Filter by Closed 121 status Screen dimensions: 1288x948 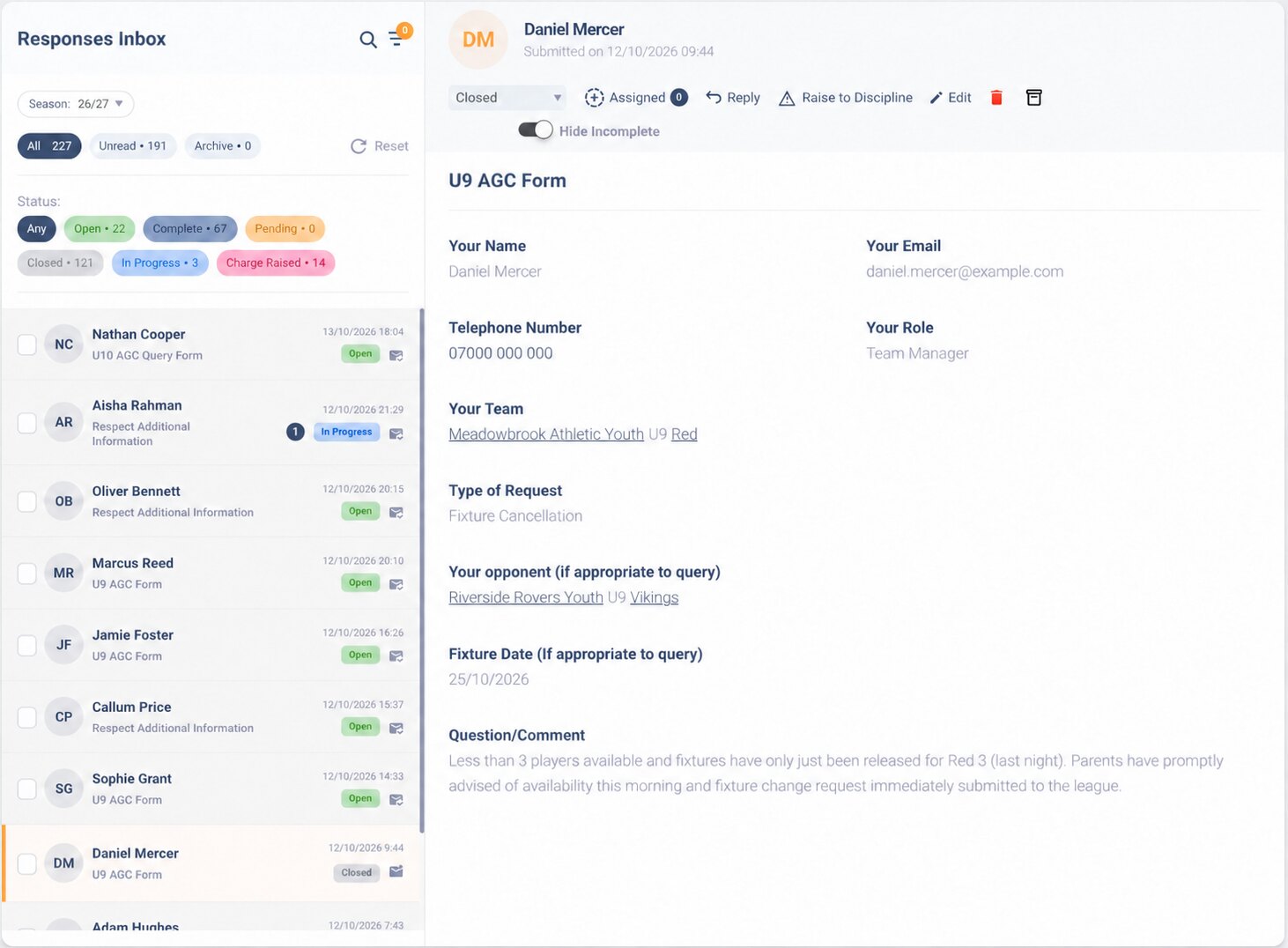point(60,263)
